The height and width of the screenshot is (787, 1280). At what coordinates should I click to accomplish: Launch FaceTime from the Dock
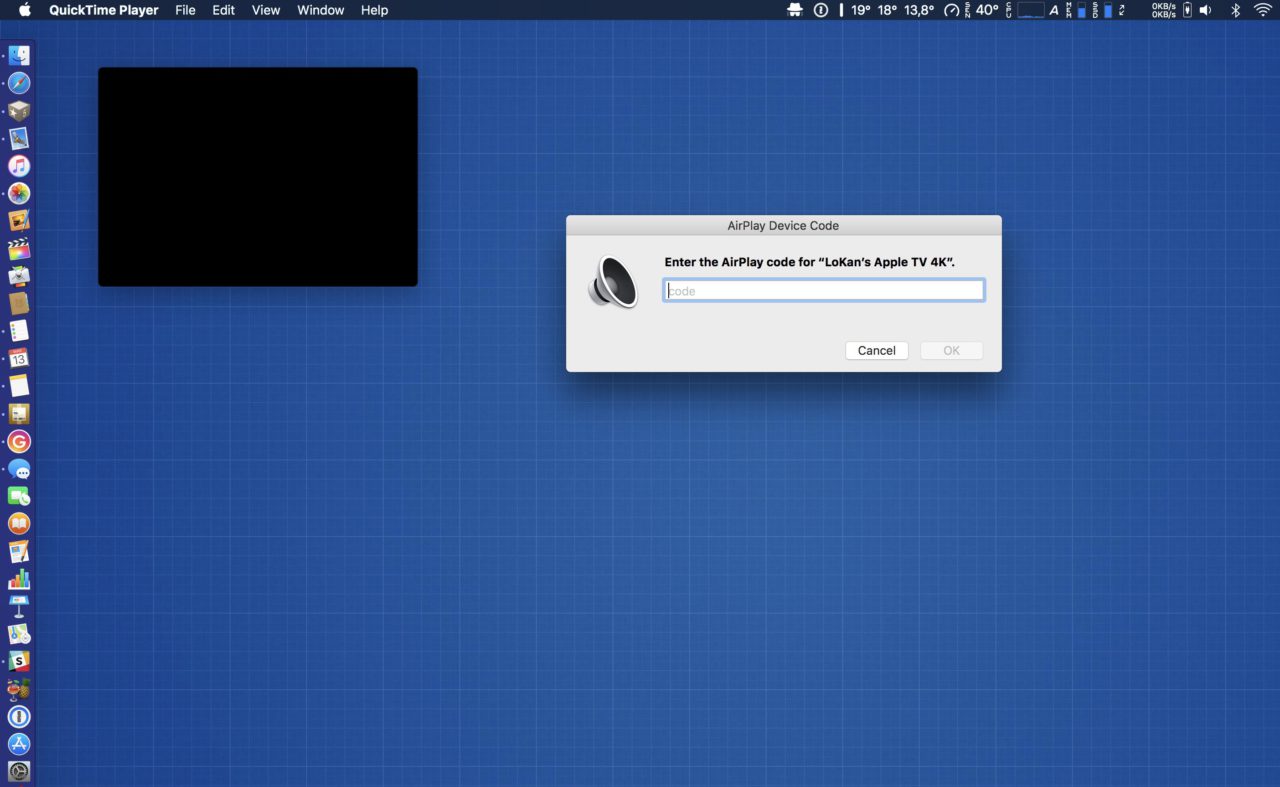tap(19, 496)
